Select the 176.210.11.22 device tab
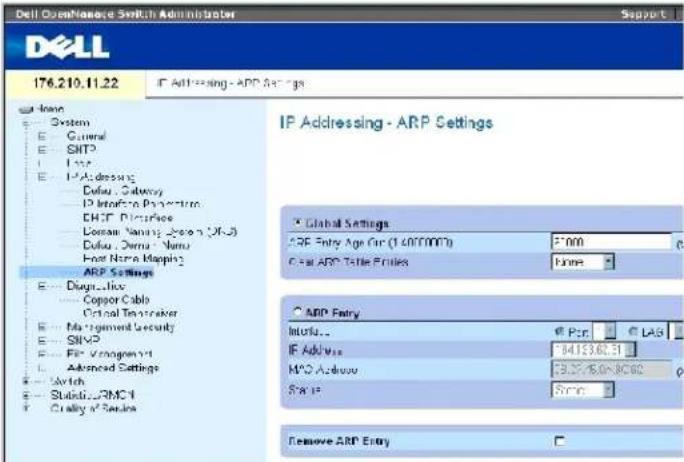 [75, 83]
